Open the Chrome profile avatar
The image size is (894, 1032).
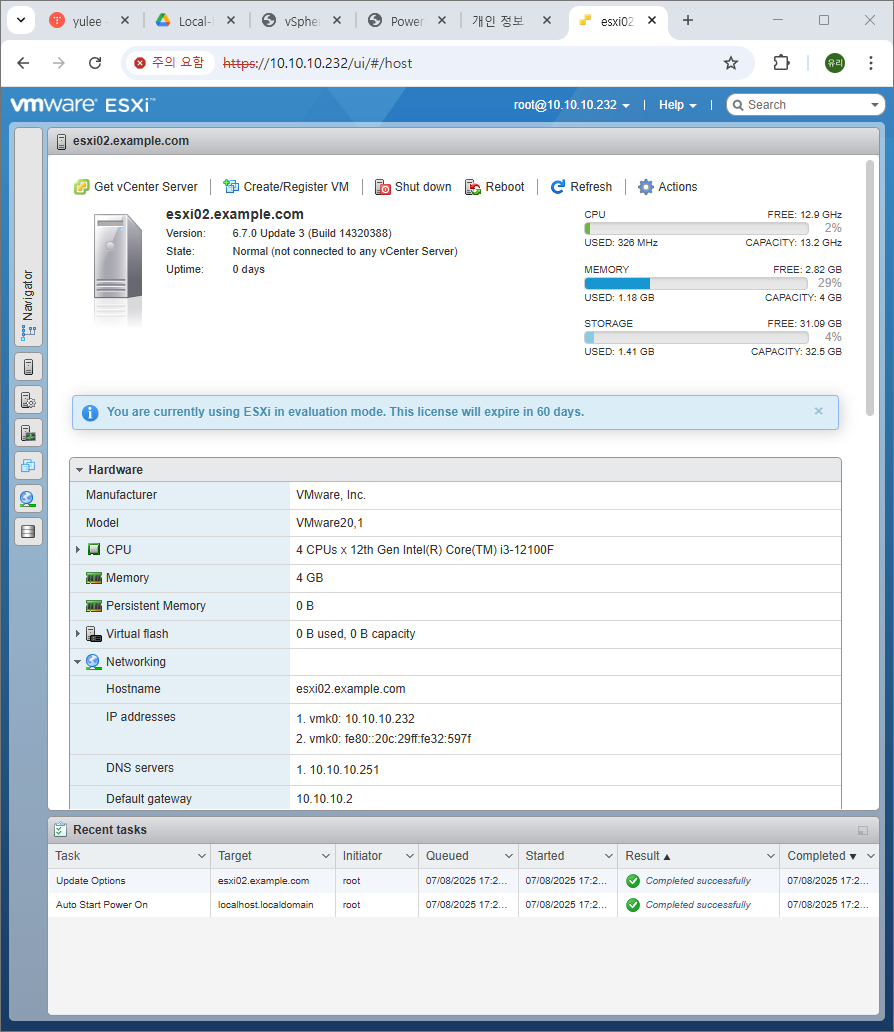point(835,63)
